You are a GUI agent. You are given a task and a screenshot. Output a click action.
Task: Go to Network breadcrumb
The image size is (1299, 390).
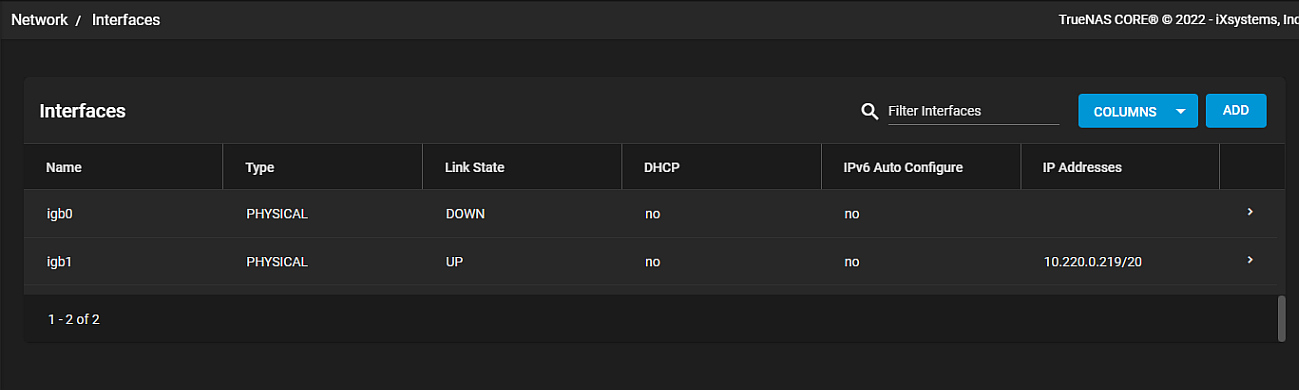(39, 19)
